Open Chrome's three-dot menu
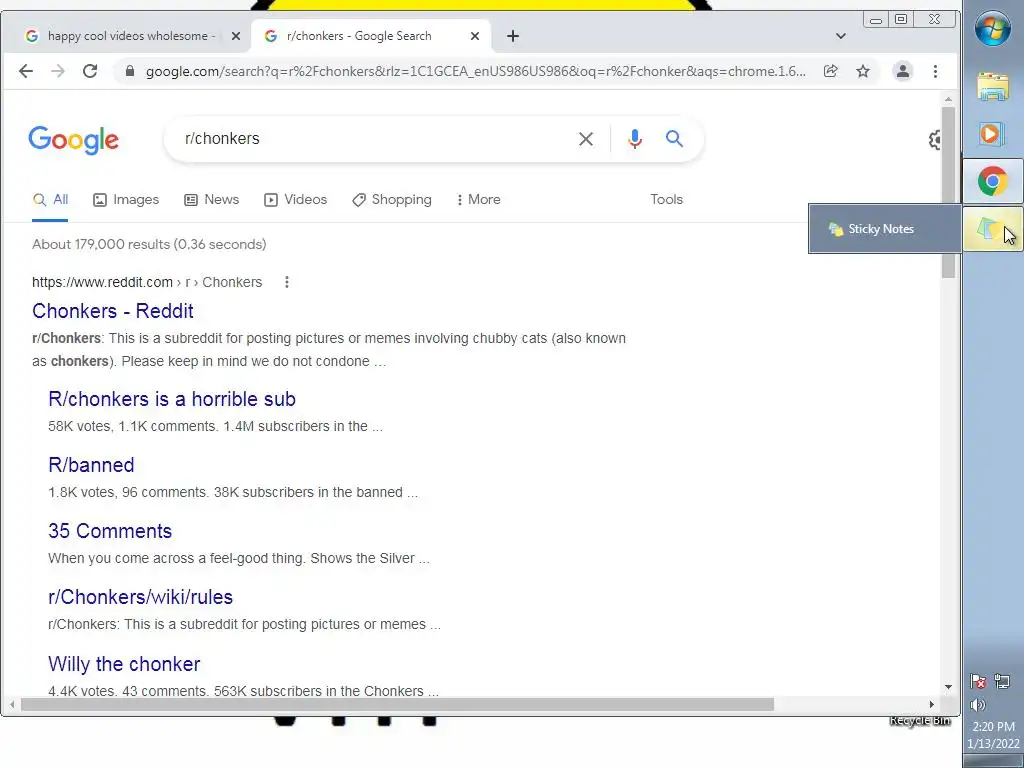The height and width of the screenshot is (768, 1024). click(935, 71)
